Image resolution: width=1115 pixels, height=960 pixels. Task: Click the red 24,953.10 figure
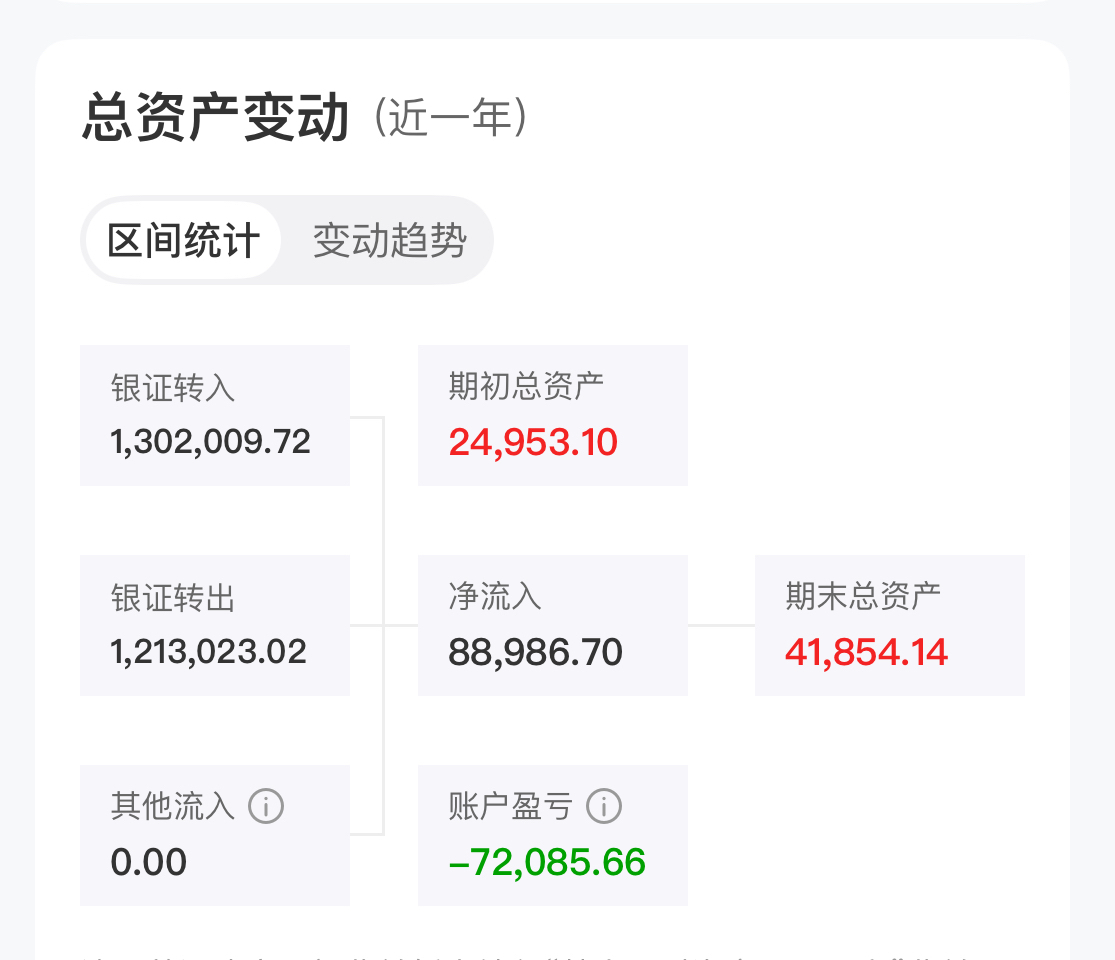coord(533,441)
